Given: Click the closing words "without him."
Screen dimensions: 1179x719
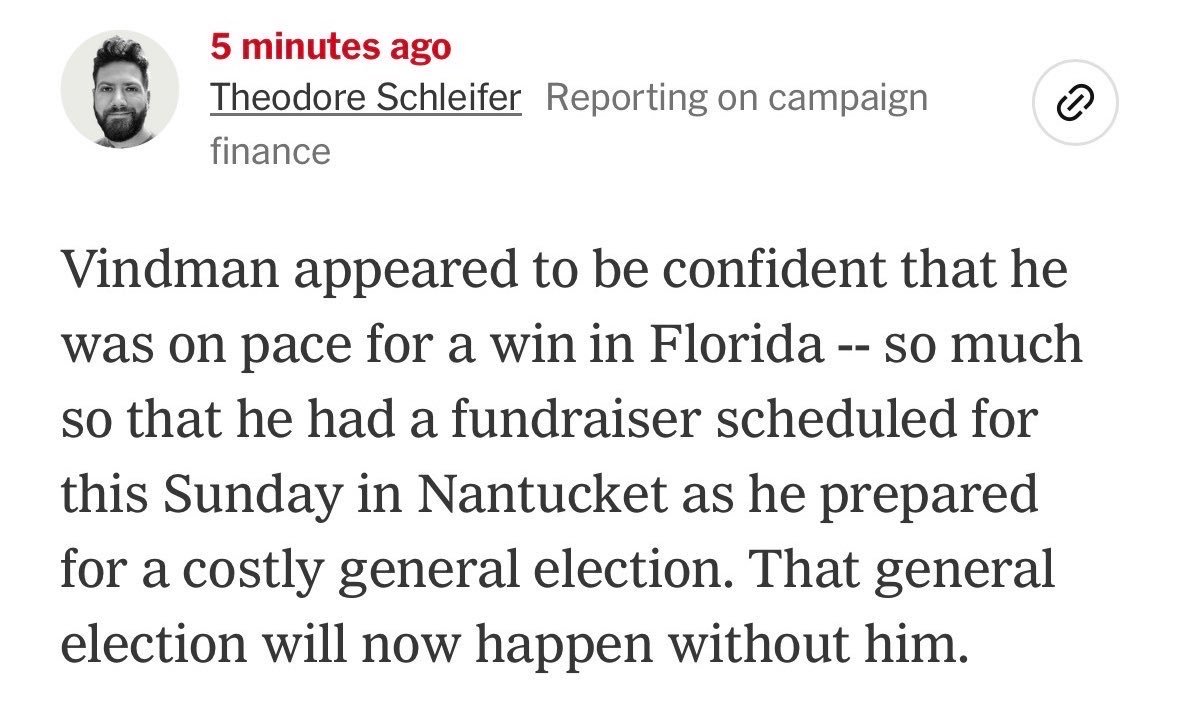Looking at the screenshot, I should pyautogui.click(x=818, y=645).
